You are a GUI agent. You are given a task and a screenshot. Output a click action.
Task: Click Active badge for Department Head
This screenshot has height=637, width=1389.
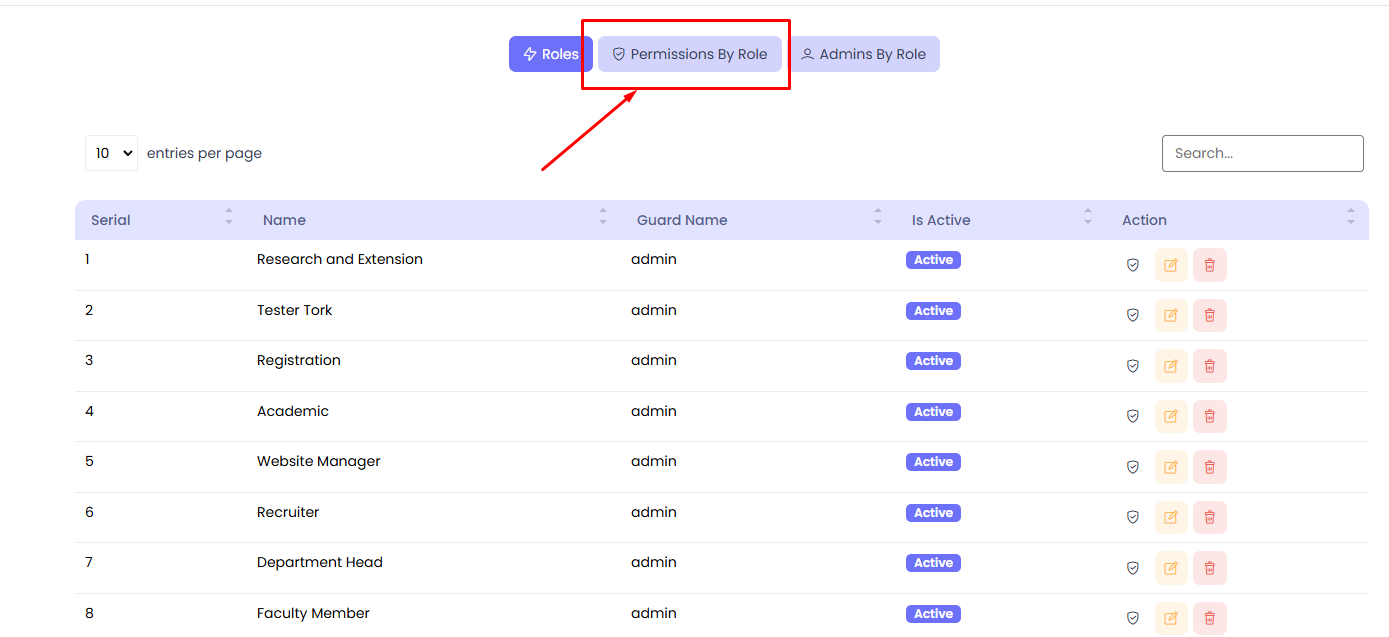pos(933,563)
